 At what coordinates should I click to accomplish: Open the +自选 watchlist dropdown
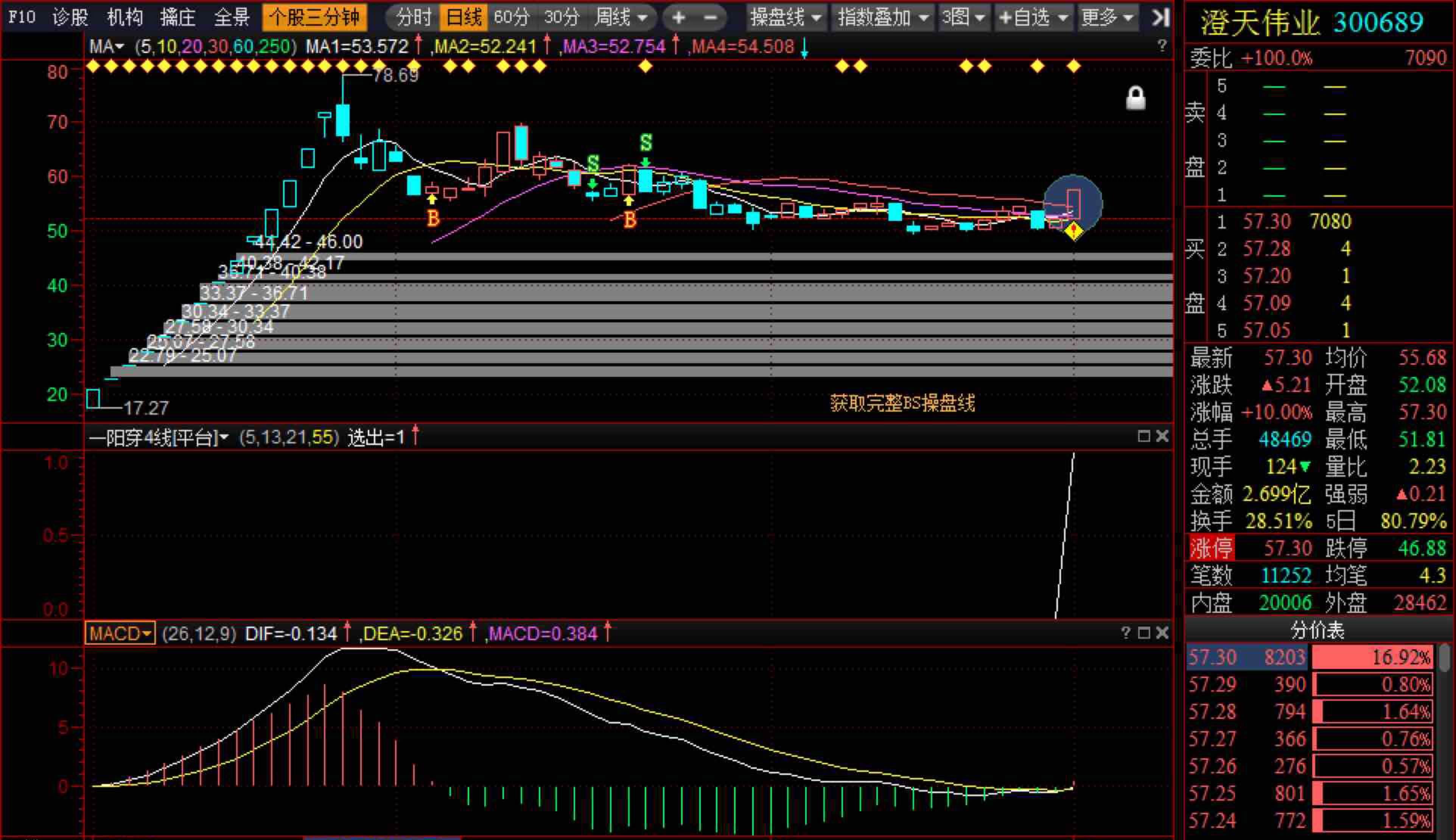[1033, 17]
